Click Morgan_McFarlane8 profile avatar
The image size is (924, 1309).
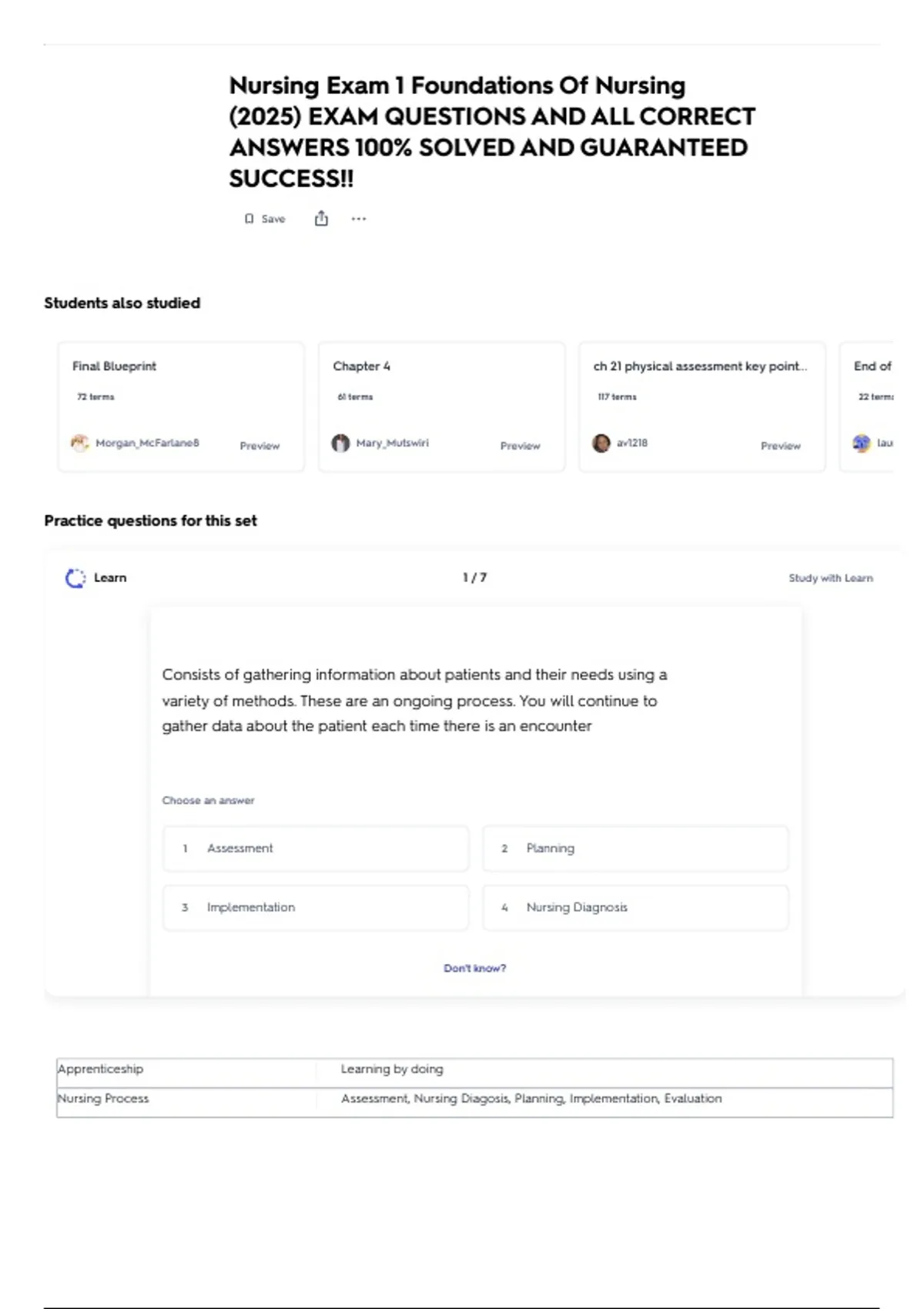tap(80, 444)
